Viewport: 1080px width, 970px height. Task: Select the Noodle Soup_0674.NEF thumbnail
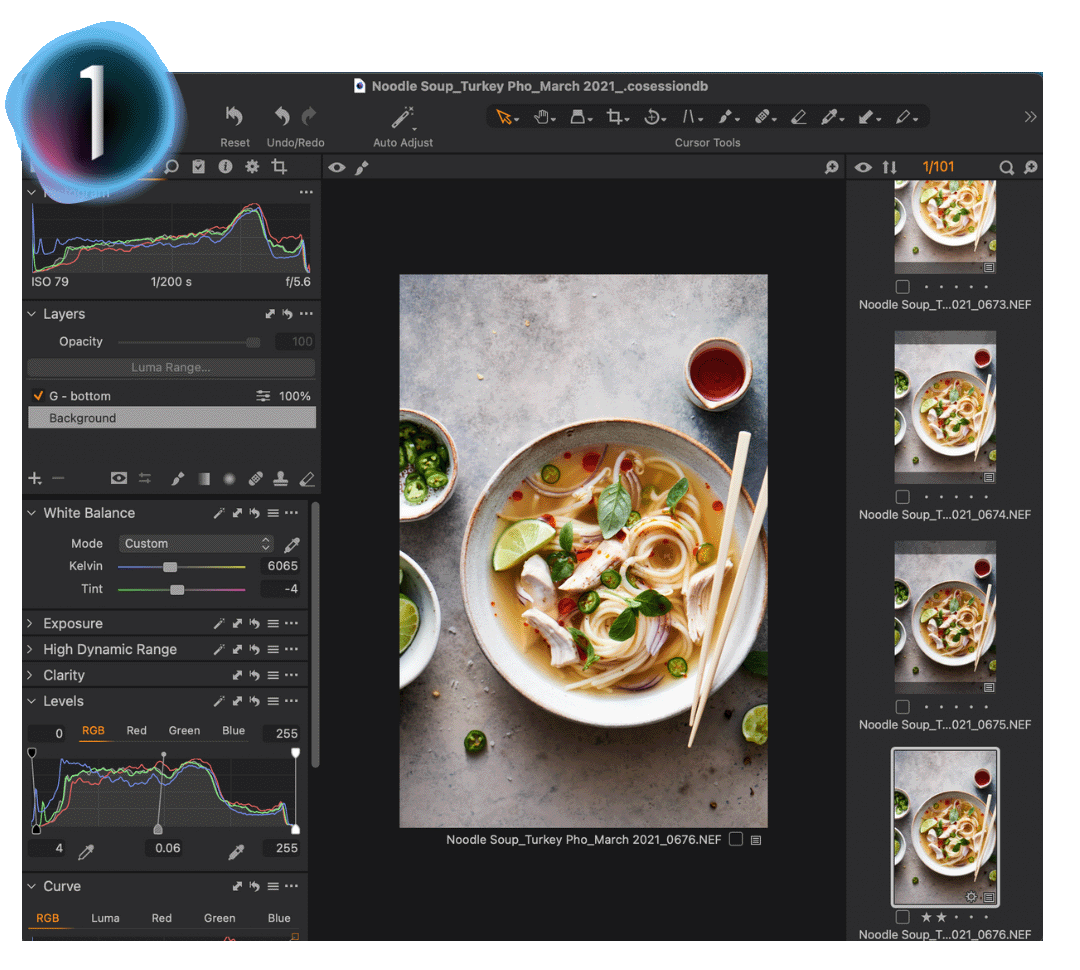pos(944,407)
